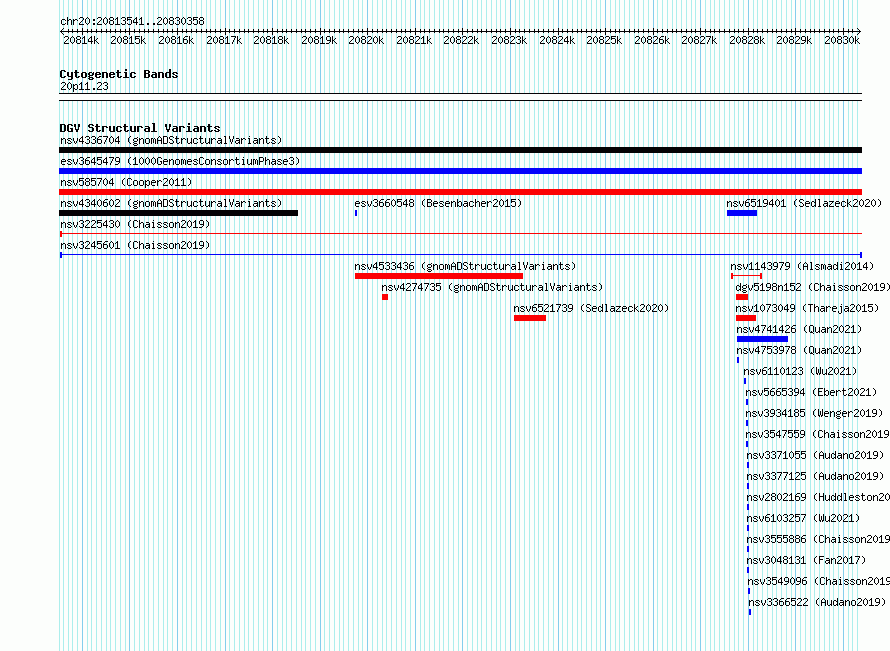Click the 20822k ruler tick label

click(461, 40)
